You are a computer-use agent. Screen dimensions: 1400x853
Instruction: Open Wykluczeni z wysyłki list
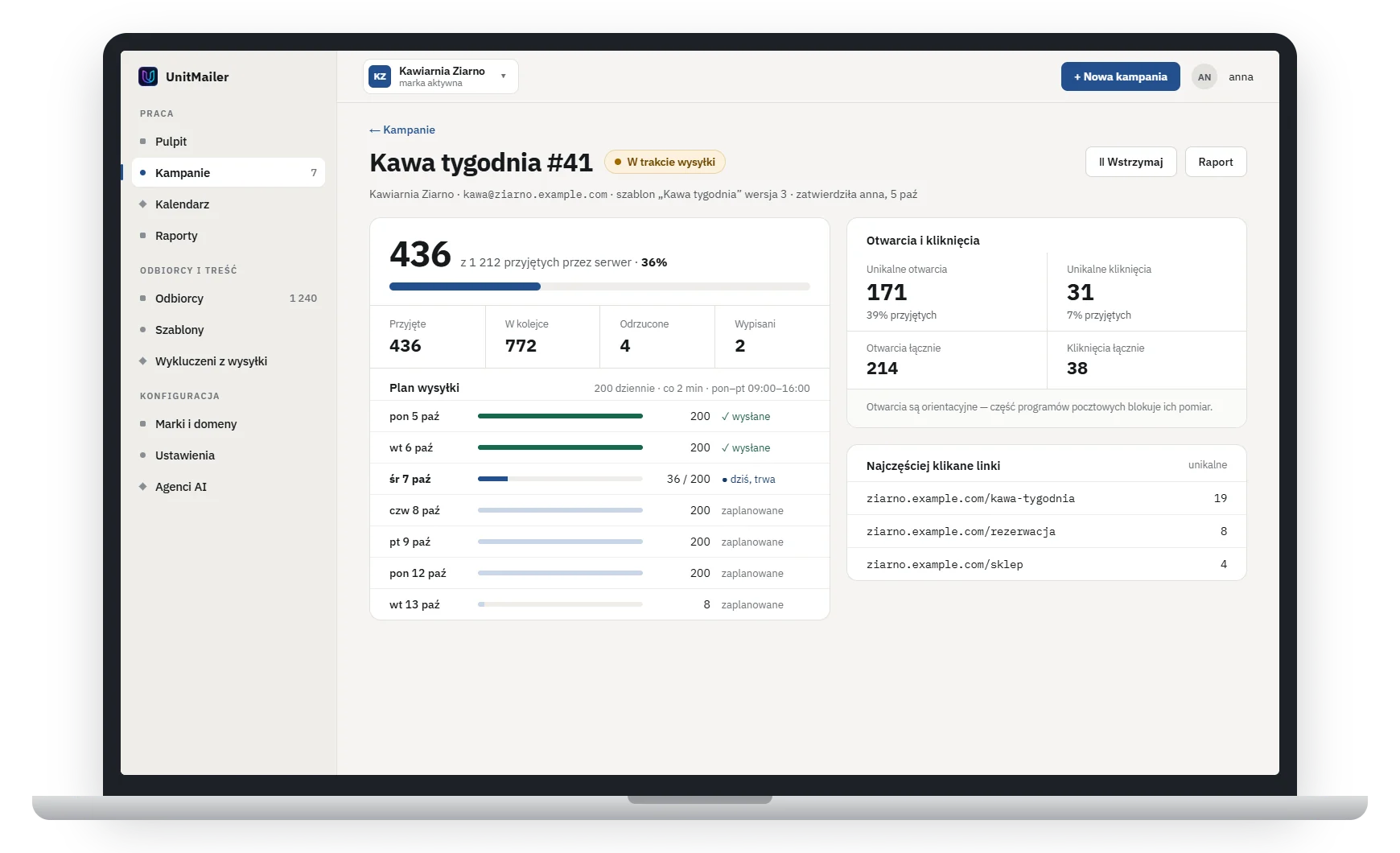(x=229, y=361)
